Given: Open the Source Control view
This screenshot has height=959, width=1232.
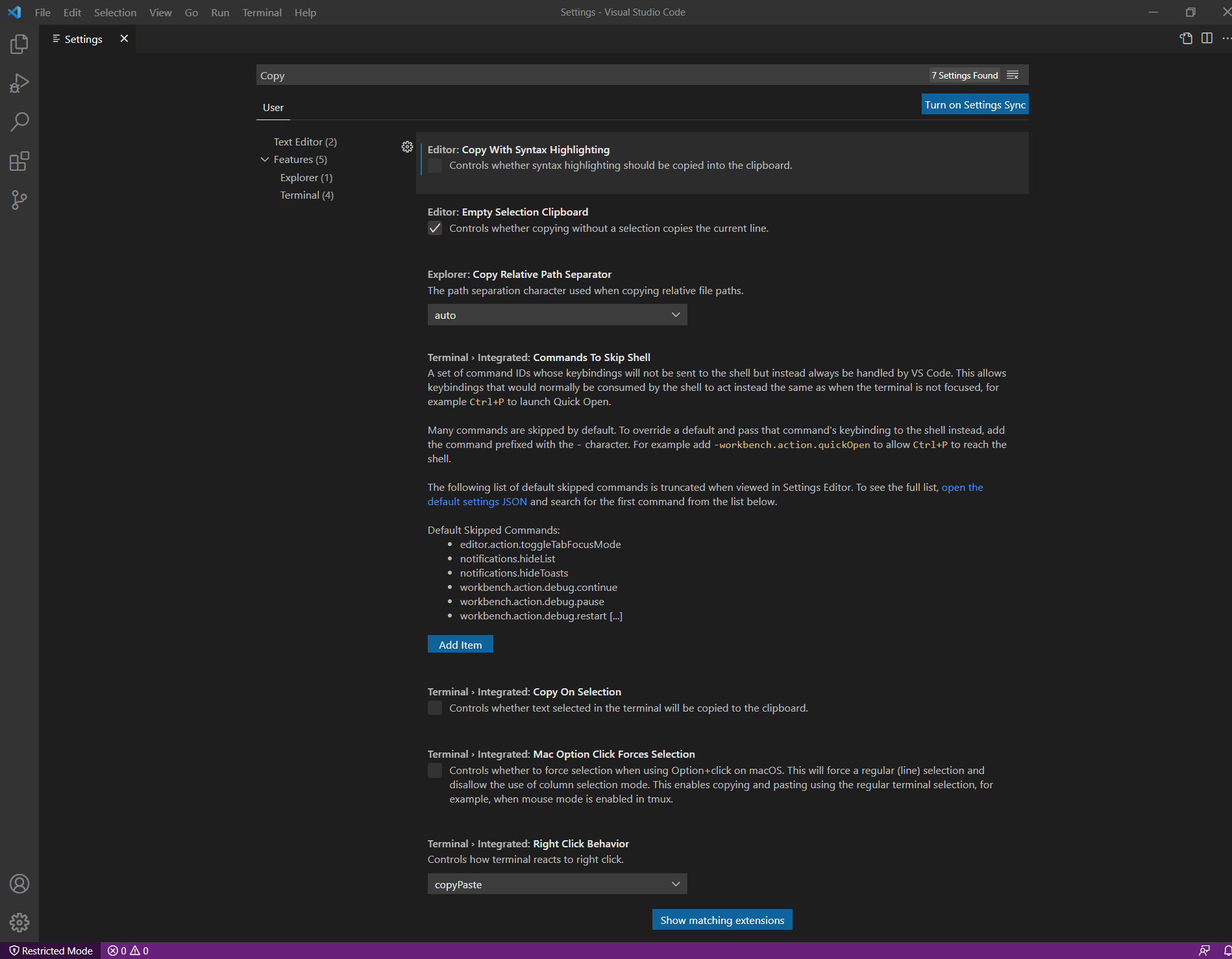Looking at the screenshot, I should [x=19, y=200].
